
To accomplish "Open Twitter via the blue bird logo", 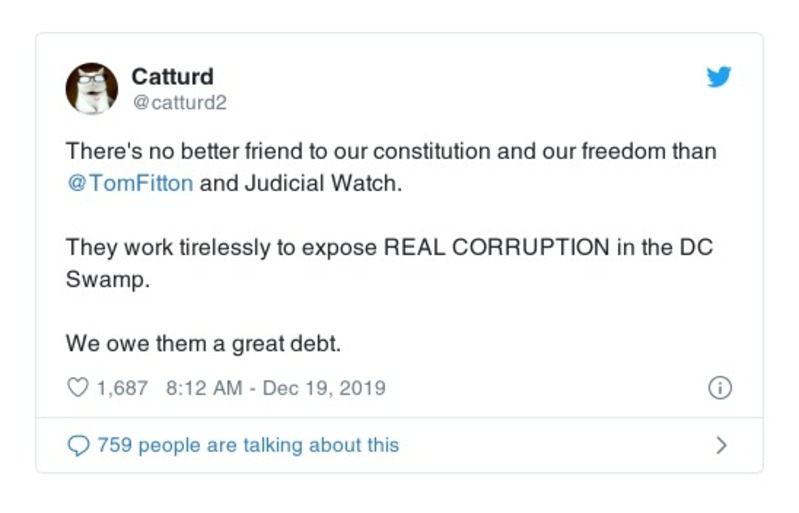I will tap(718, 78).
